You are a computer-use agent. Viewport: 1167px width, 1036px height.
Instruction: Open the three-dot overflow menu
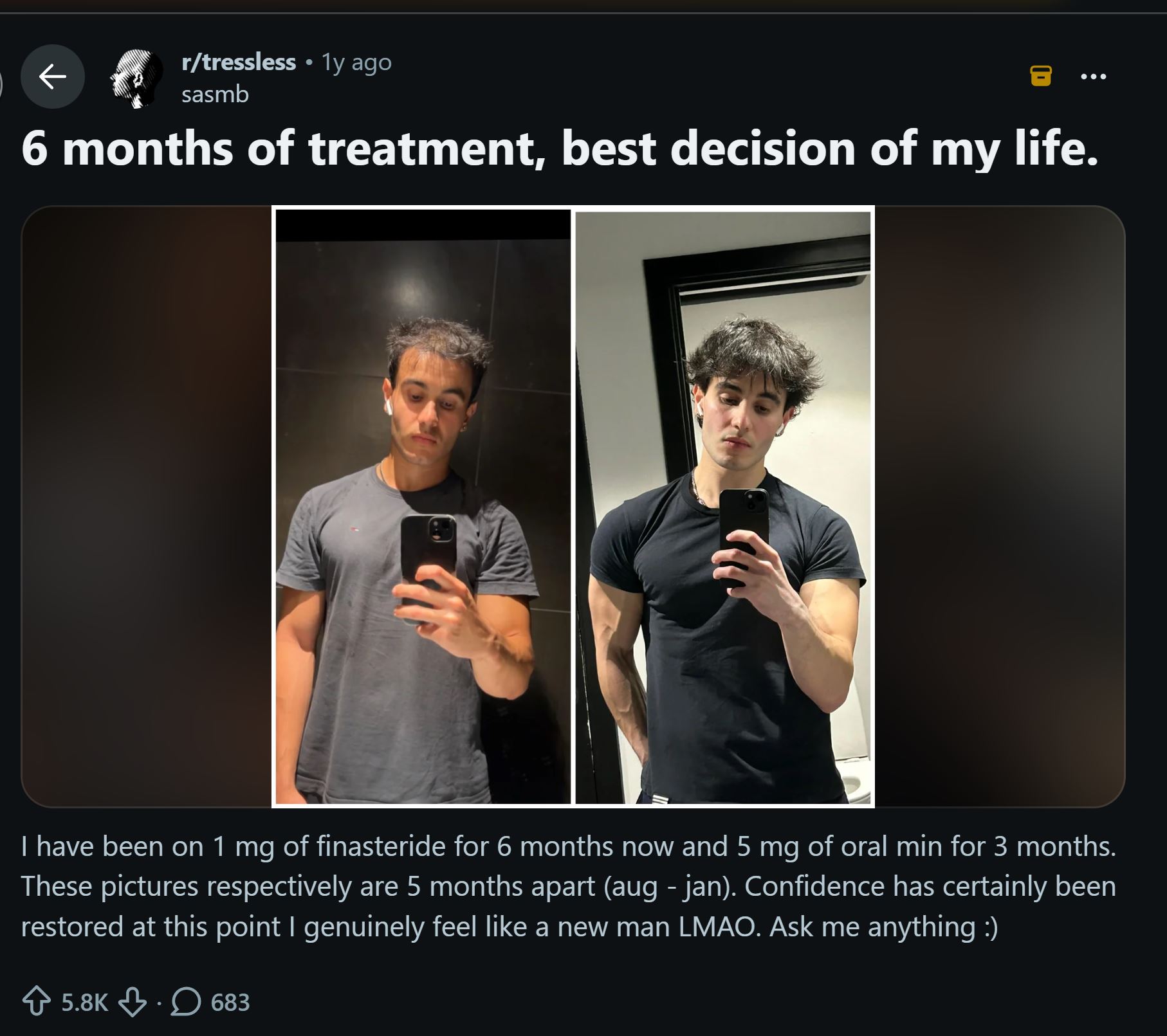(x=1094, y=77)
